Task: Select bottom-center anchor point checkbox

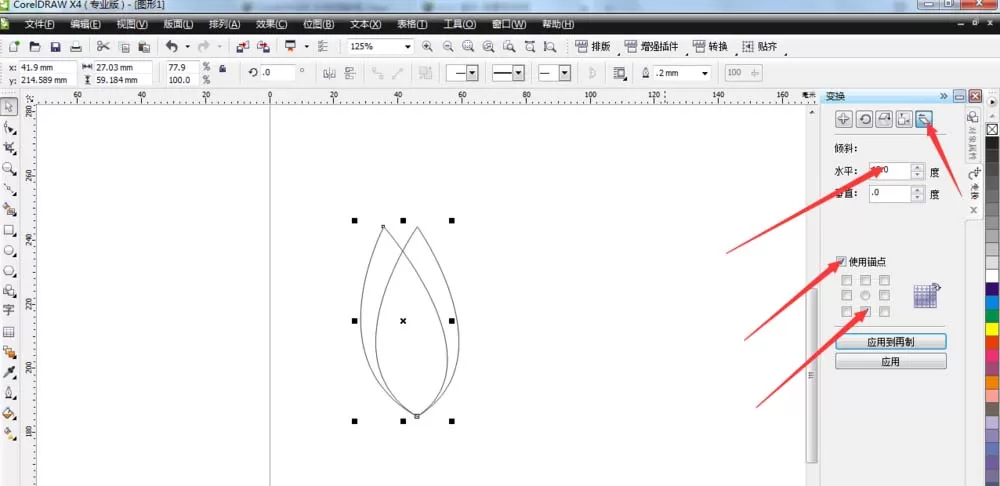Action: pos(865,311)
